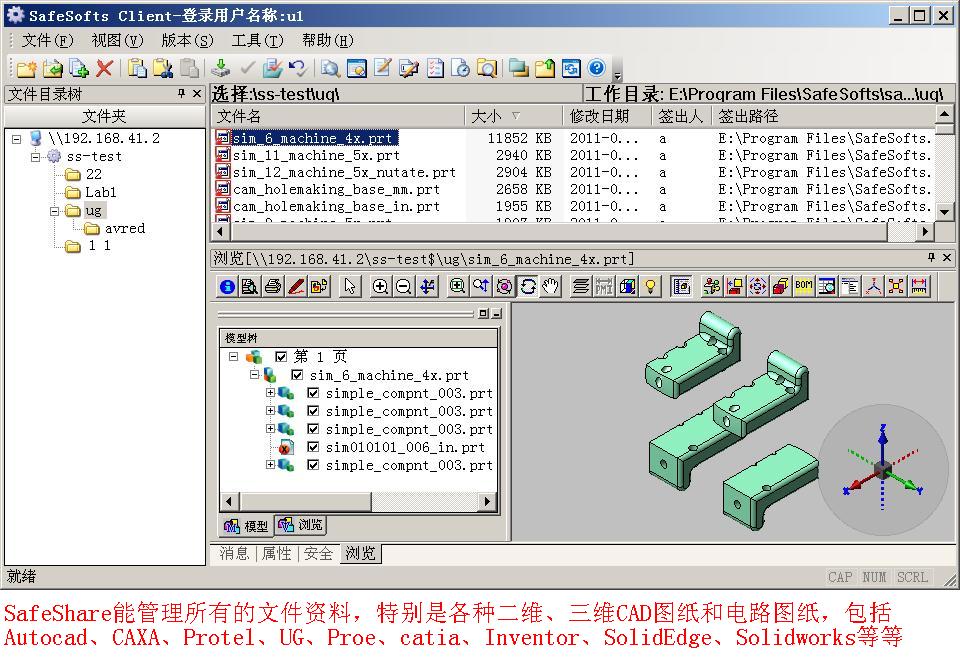Click the 修改日期 column header
The height and width of the screenshot is (668, 960).
[607, 116]
